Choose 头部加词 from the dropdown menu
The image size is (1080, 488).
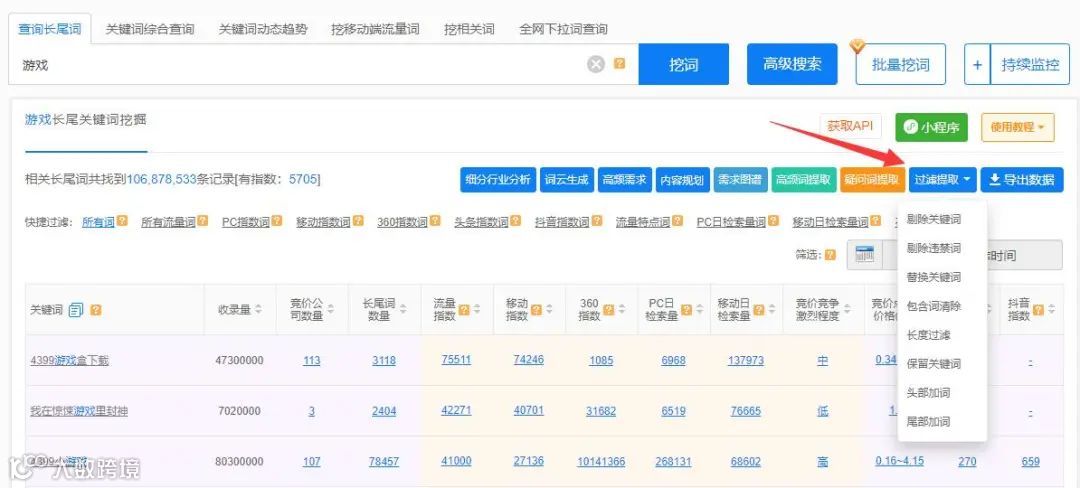[x=928, y=393]
